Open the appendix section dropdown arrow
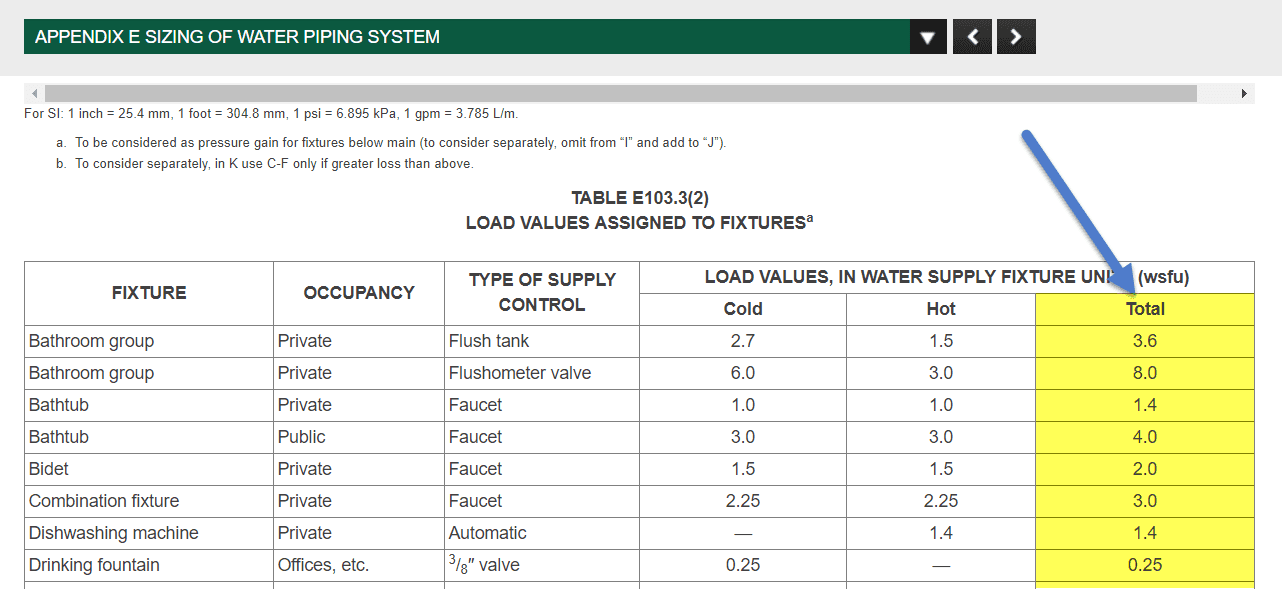Screen dimensions: 1282x589 (x=928, y=37)
